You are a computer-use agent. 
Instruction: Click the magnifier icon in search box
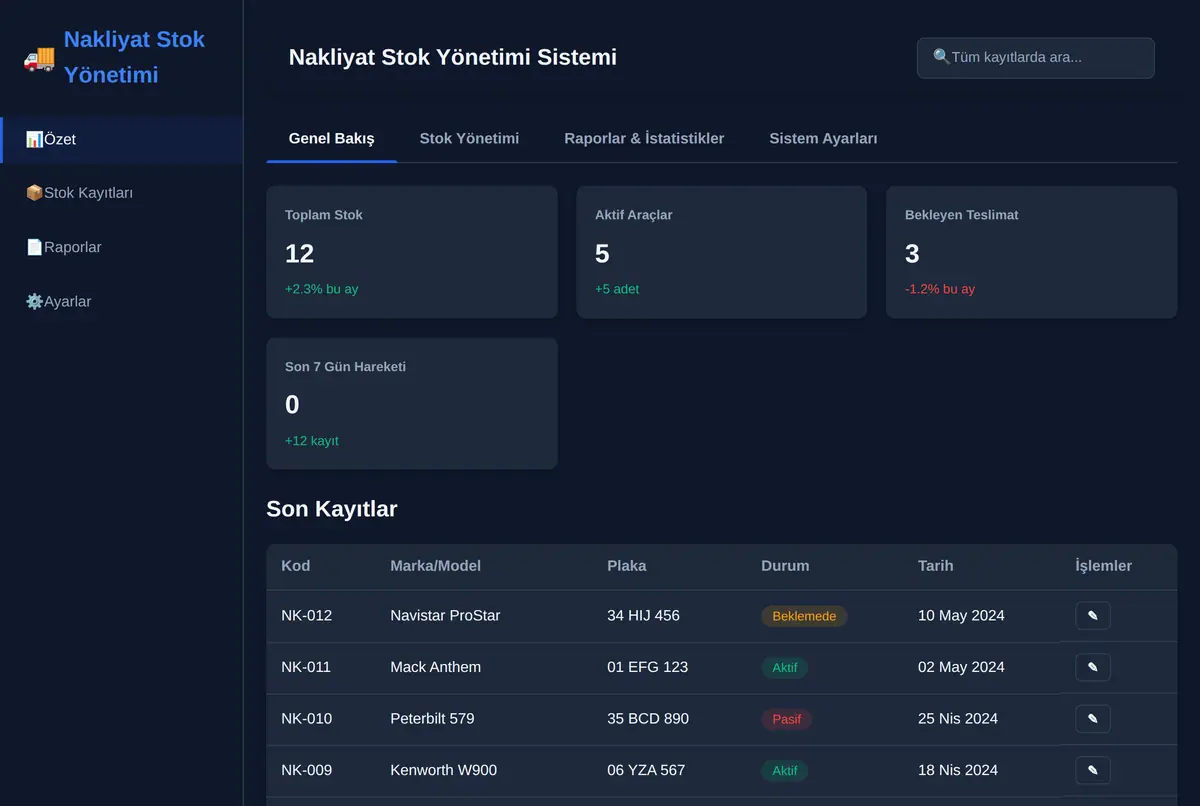point(941,57)
